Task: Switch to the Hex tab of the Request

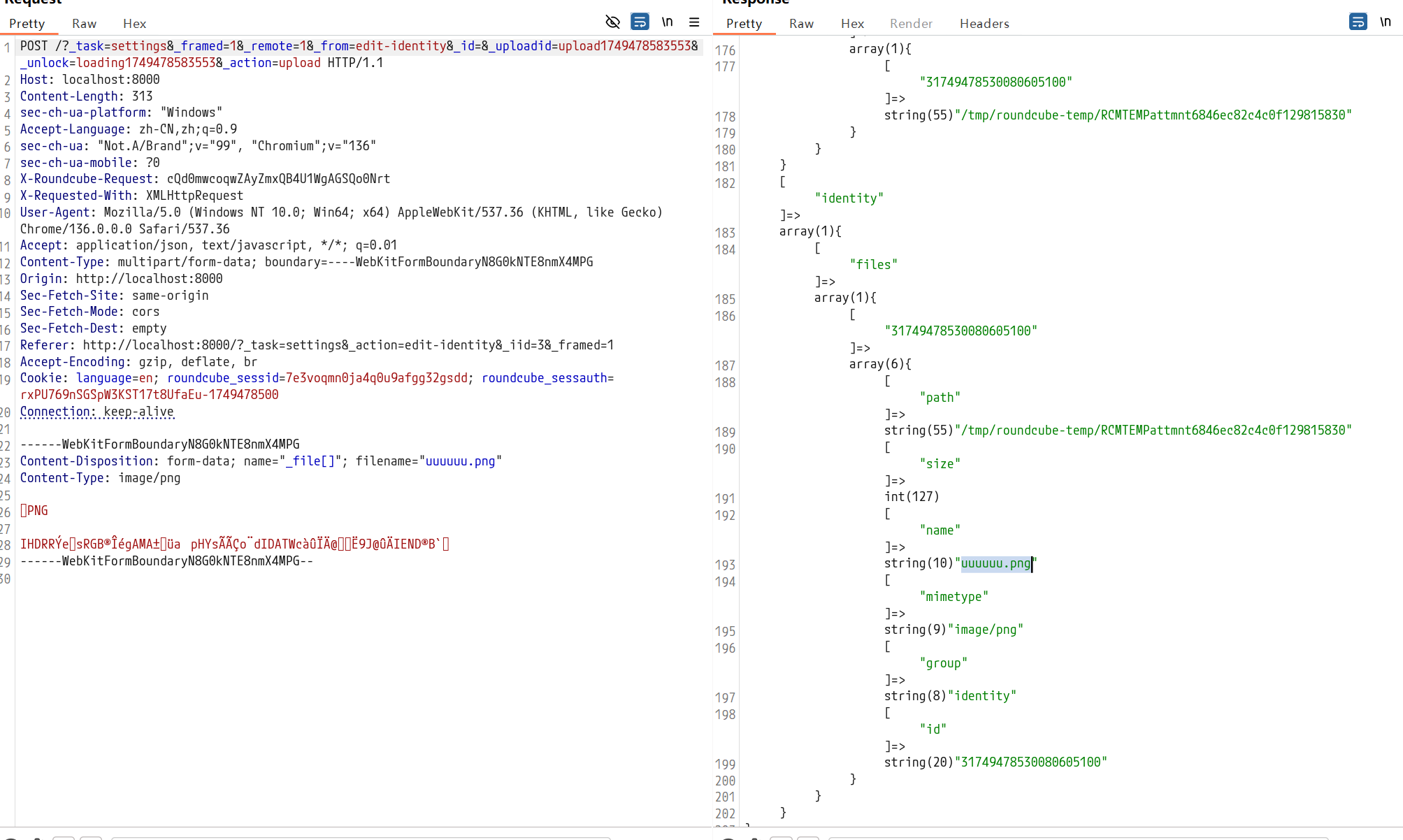Action: [x=134, y=23]
